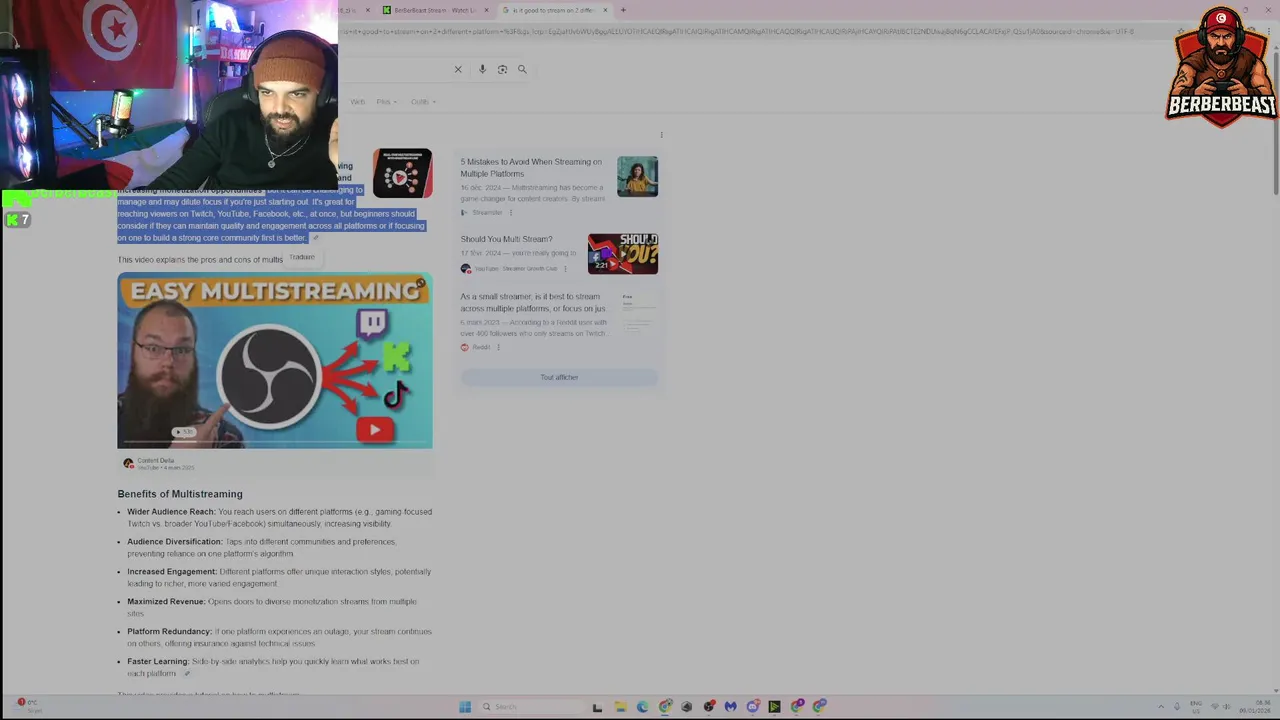Open the Malwarebytes taskbar icon
The height and width of the screenshot is (720, 1280).
pos(730,707)
